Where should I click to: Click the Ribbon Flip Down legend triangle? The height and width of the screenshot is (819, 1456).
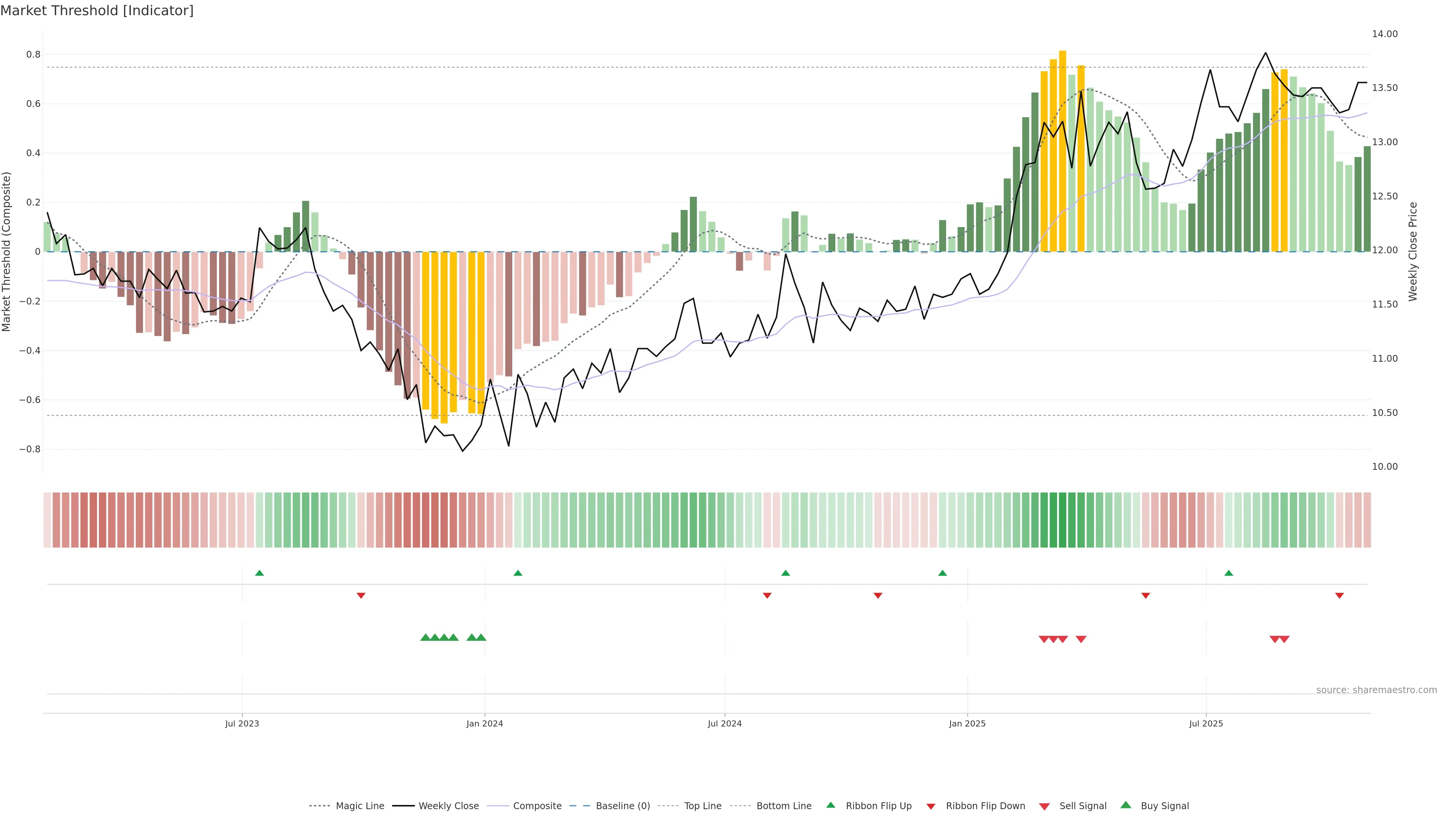[931, 806]
